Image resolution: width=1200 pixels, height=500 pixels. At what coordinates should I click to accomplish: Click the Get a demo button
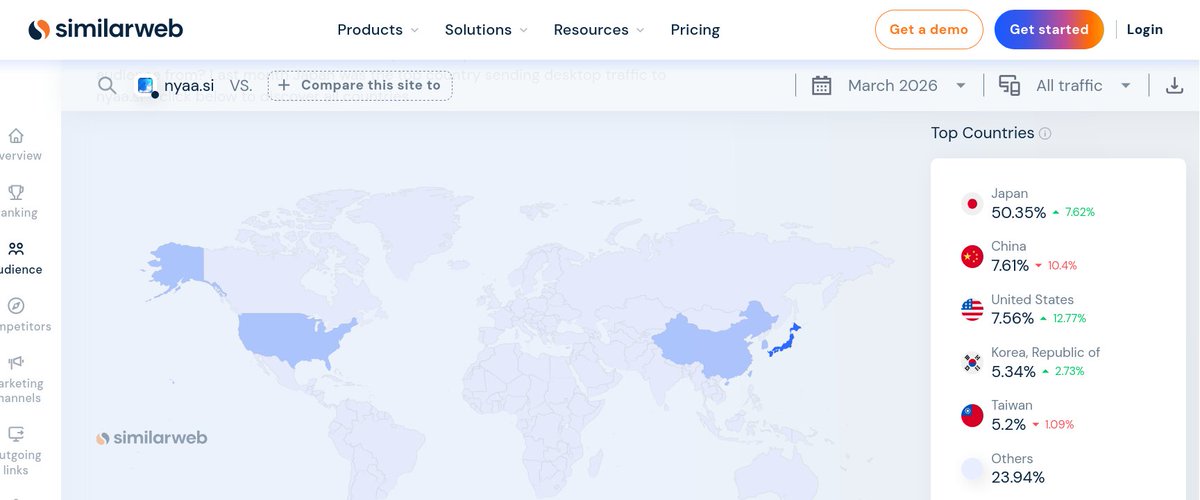coord(929,30)
